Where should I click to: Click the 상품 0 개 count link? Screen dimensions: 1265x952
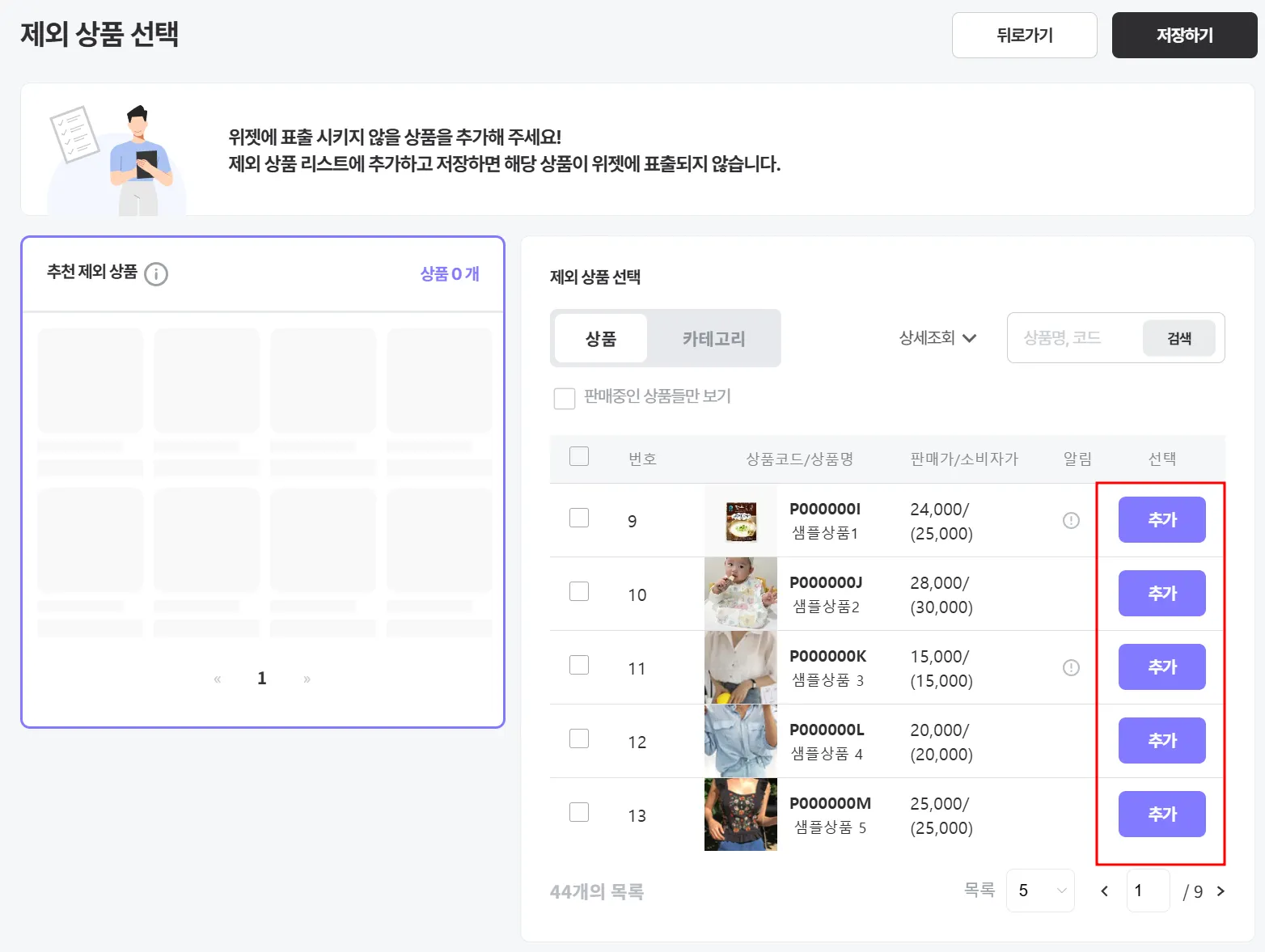pos(450,274)
